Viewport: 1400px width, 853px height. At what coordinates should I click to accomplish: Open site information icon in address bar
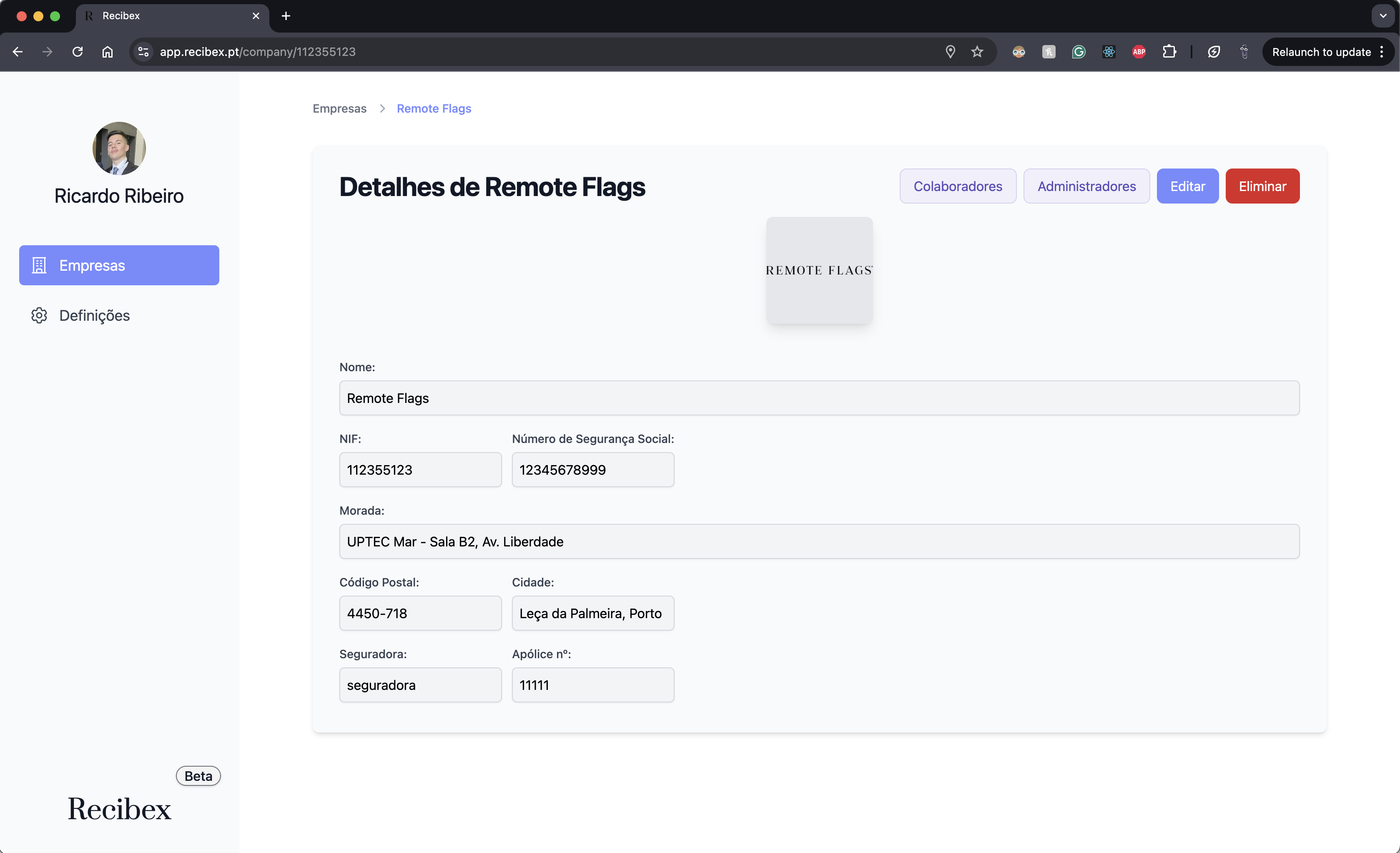[143, 52]
